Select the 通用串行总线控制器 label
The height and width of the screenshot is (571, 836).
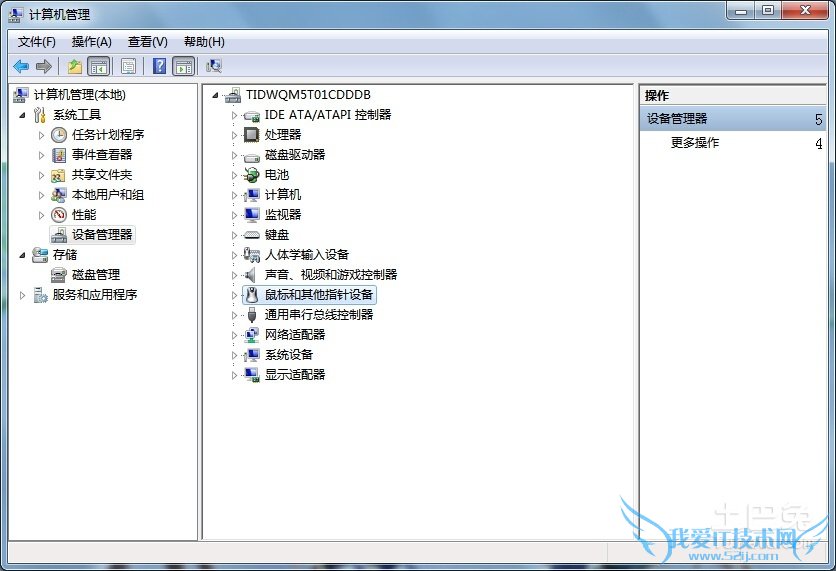[319, 315]
